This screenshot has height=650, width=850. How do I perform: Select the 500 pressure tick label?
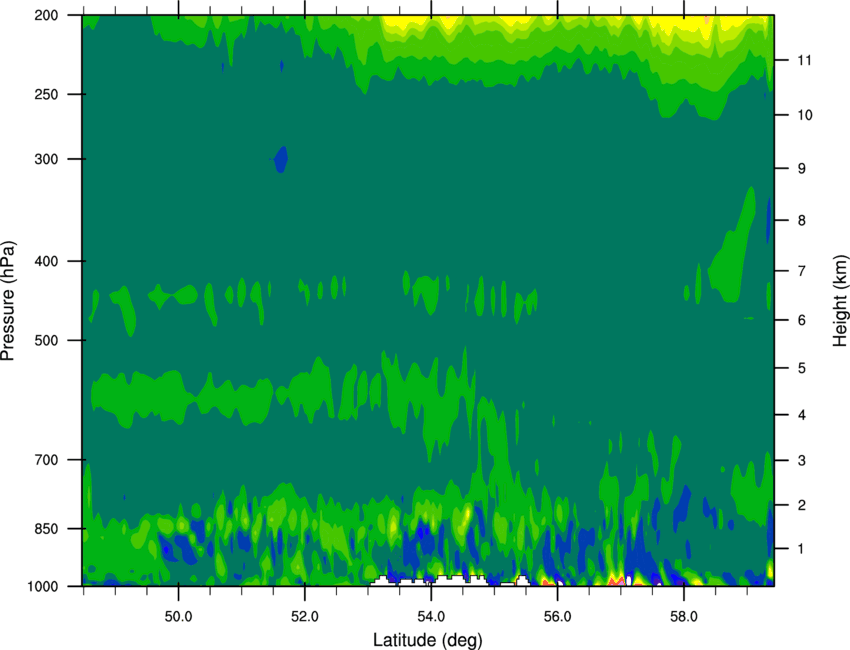pyautogui.click(x=46, y=340)
